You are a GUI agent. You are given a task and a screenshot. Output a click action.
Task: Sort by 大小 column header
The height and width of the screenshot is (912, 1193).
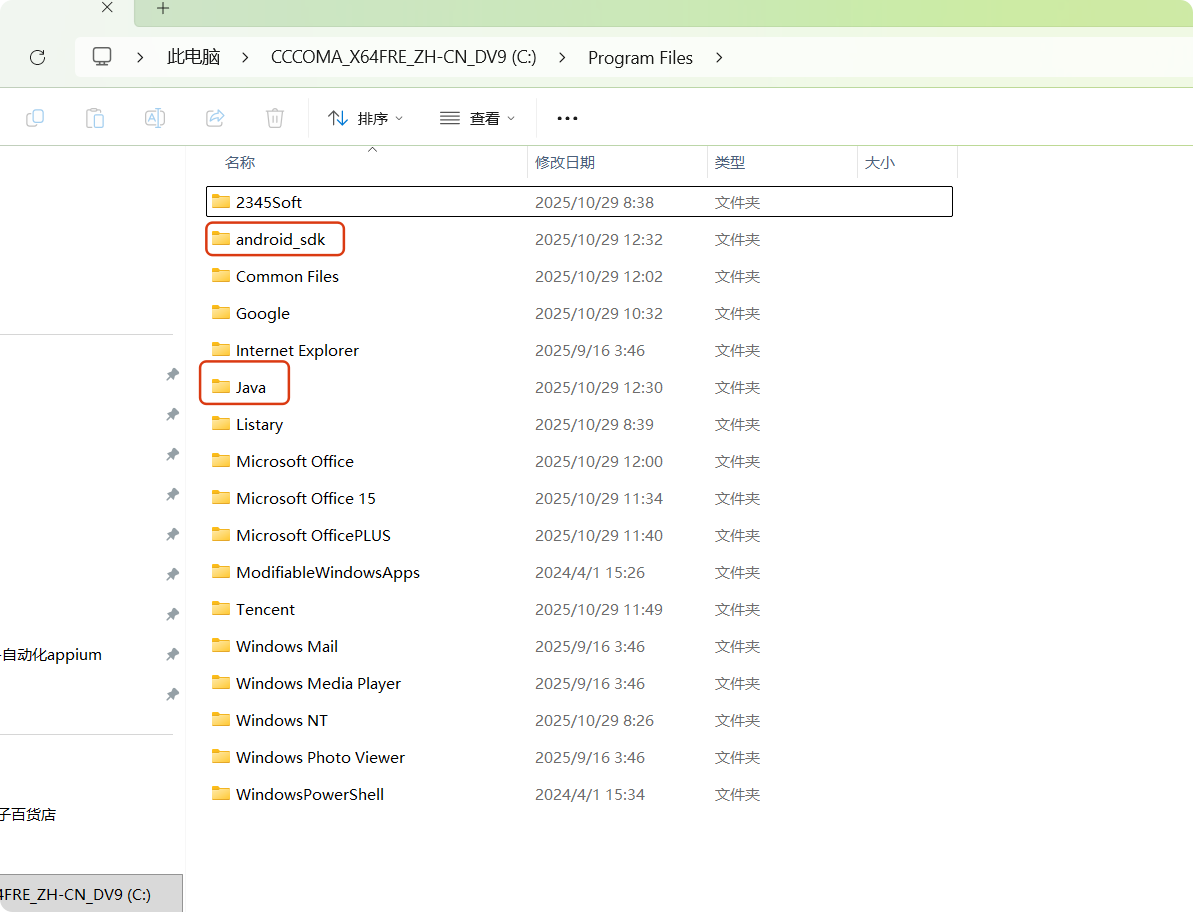pos(880,163)
